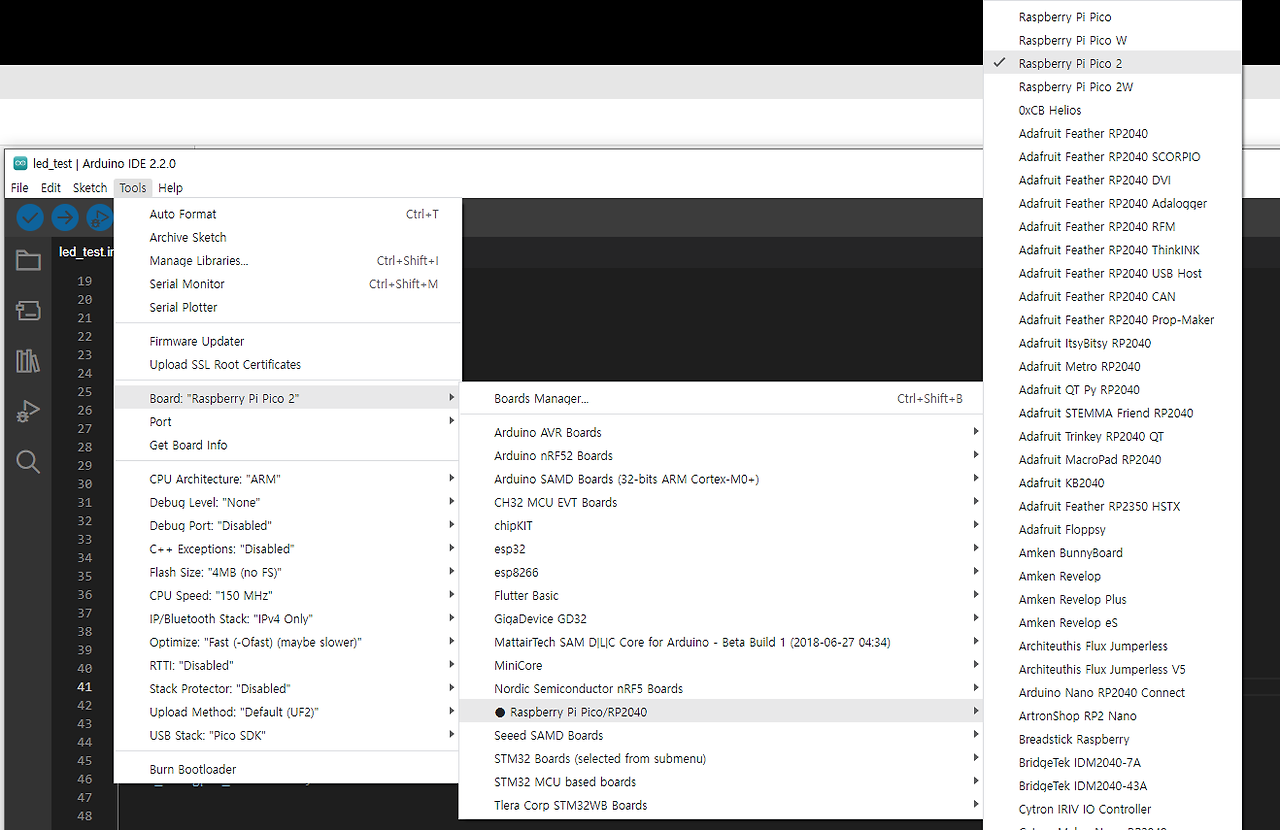Image resolution: width=1280 pixels, height=830 pixels.
Task: Expand the USB Stack: "Pico SDK" submenu
Action: tap(288, 735)
